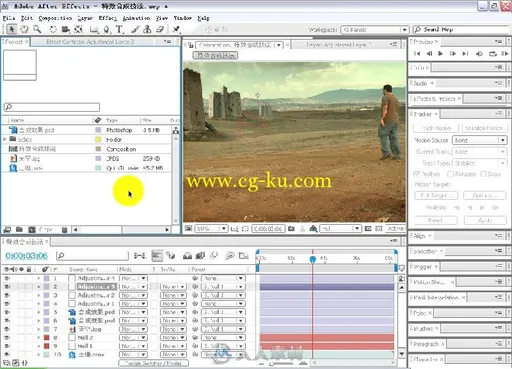Hide layer 5 psd layer eye
Viewport: 512px width, 369px height.
7,312
